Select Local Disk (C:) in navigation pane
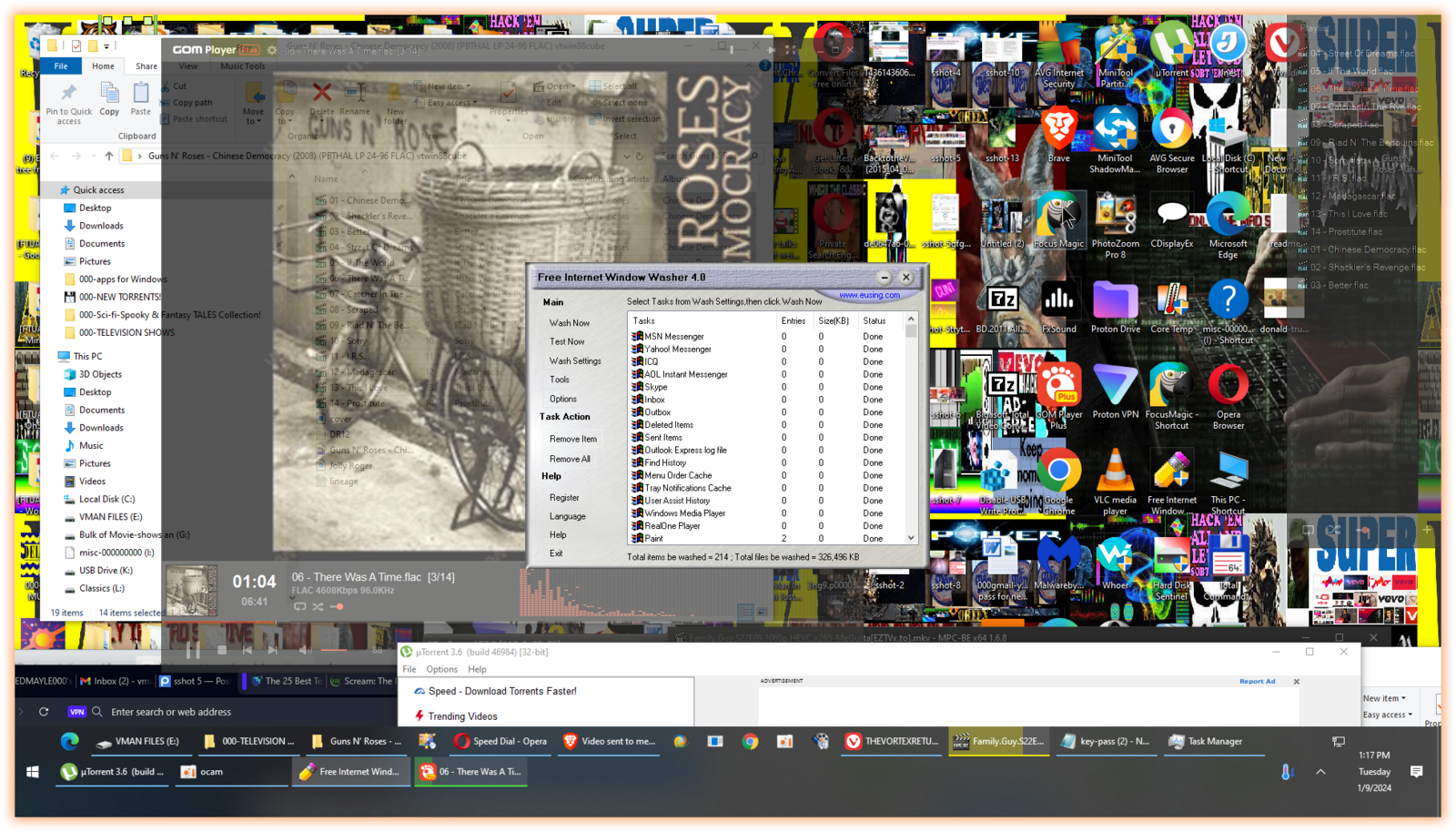Viewport: 1456px width, 832px height. pyautogui.click(x=106, y=499)
